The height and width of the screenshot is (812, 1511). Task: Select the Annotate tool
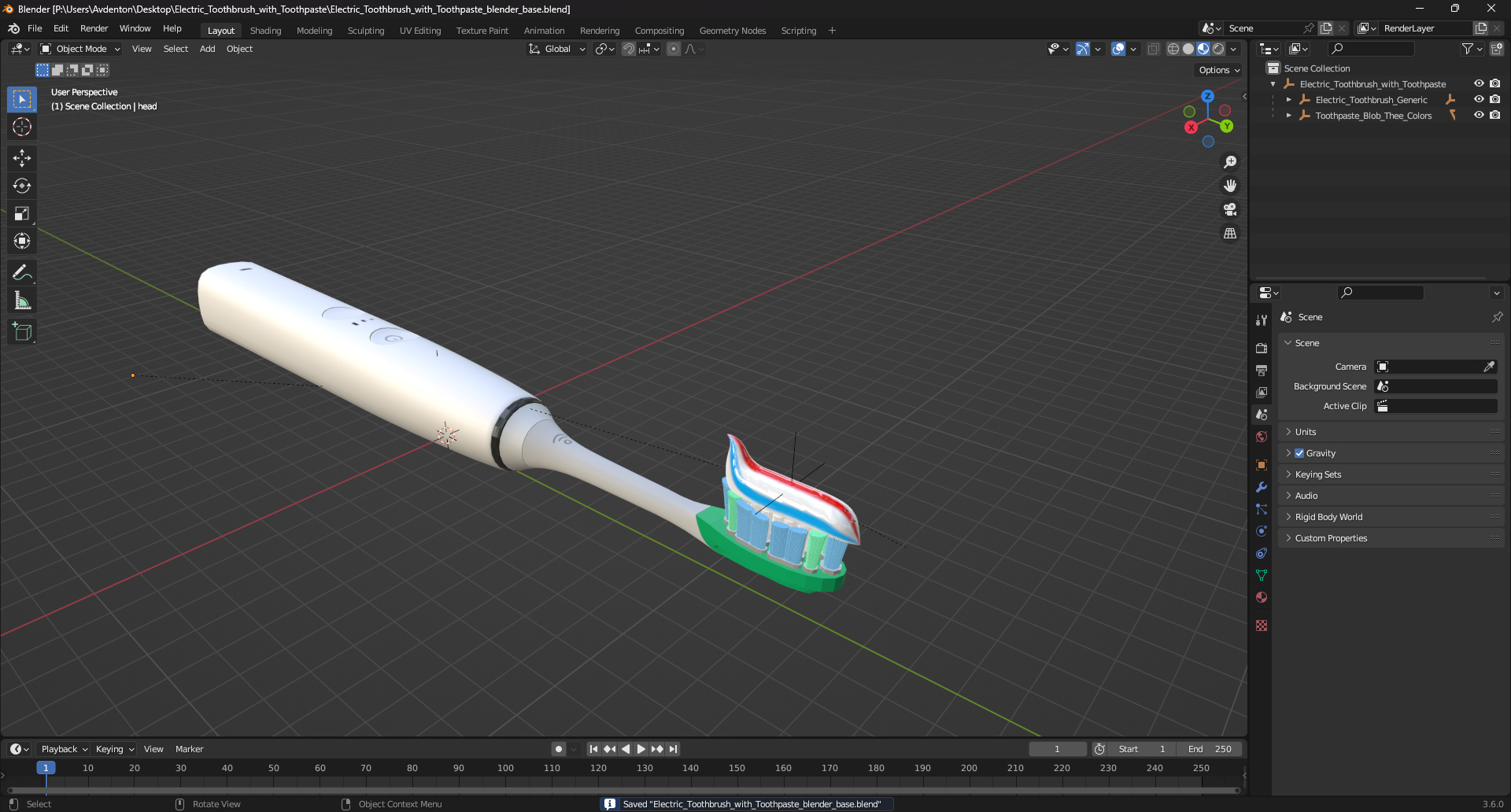coord(22,273)
